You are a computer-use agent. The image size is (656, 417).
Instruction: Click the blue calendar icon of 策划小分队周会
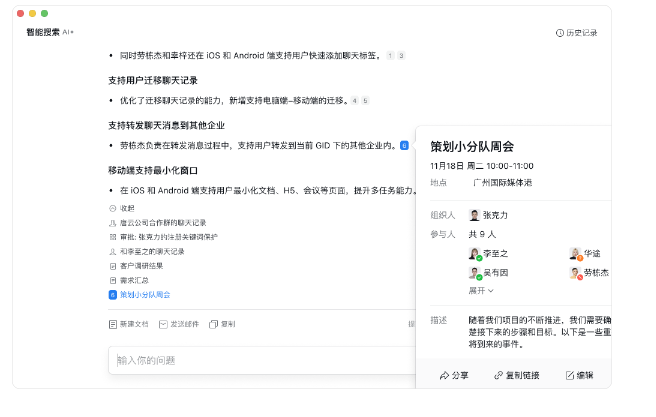point(112,295)
